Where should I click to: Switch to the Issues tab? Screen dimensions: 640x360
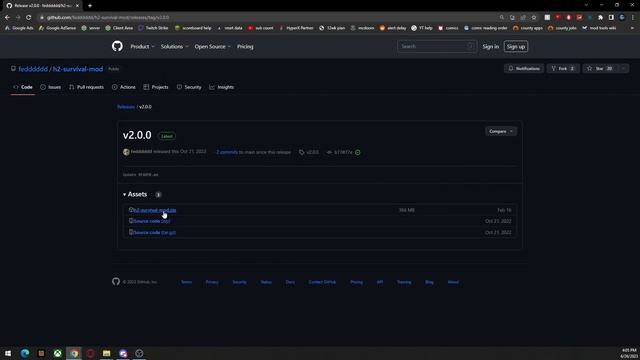[x=51, y=87]
